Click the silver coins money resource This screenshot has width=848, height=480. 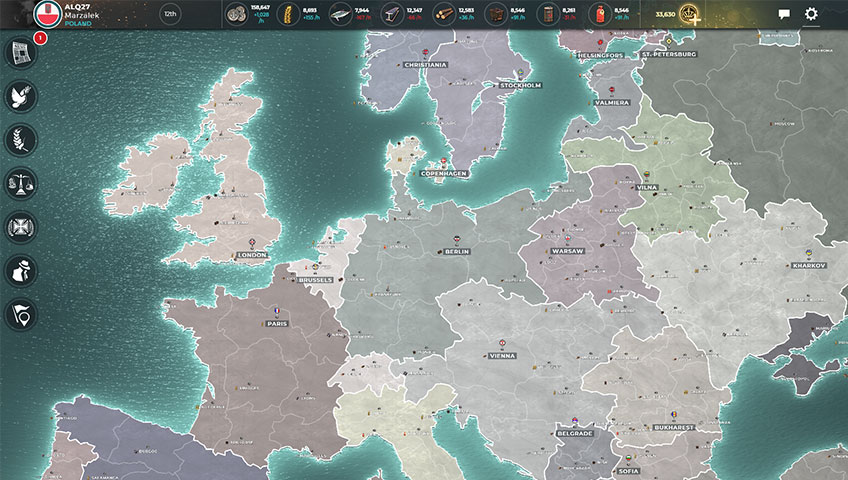pyautogui.click(x=237, y=14)
